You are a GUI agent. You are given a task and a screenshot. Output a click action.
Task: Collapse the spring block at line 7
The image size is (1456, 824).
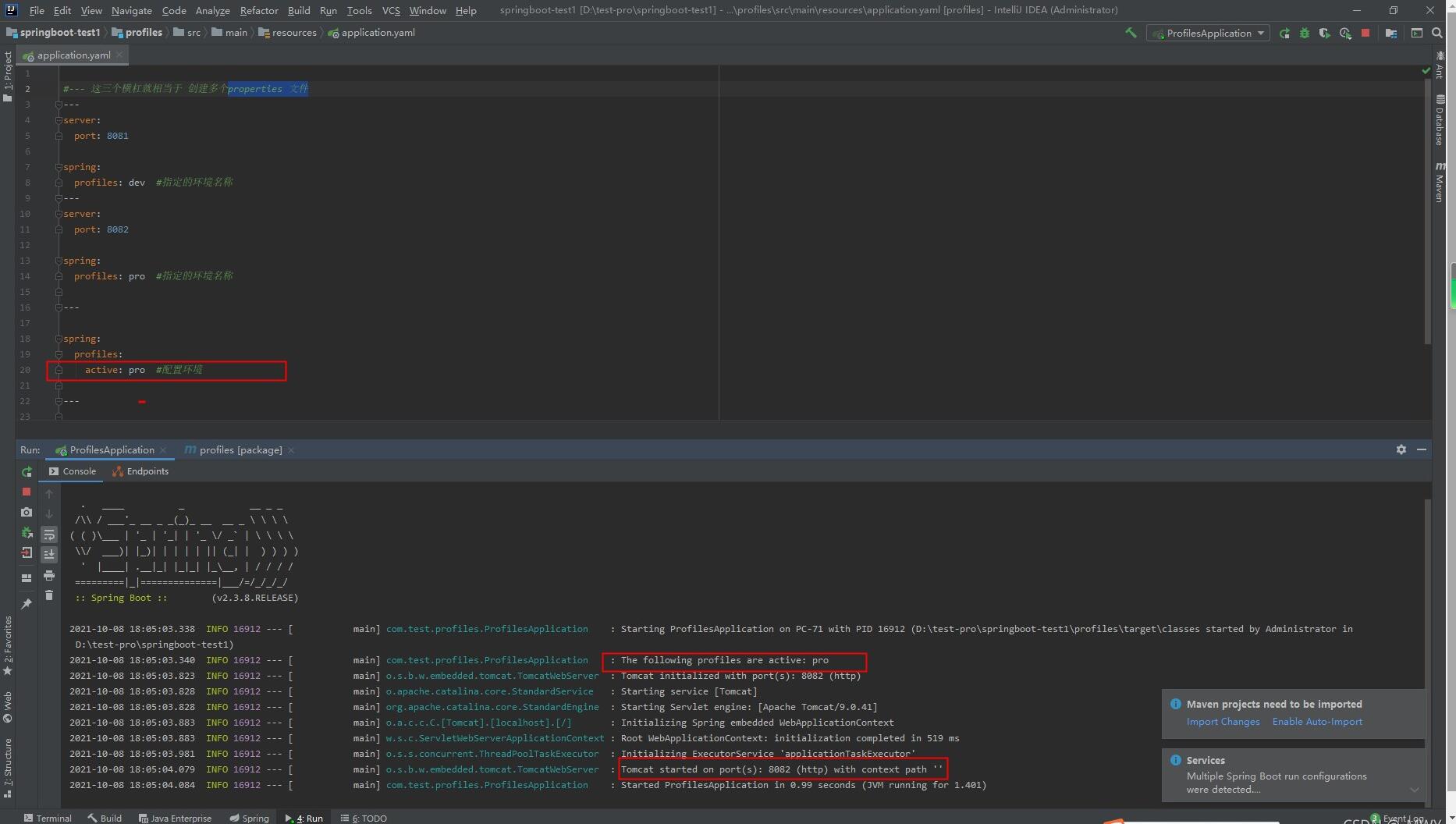tap(59, 167)
